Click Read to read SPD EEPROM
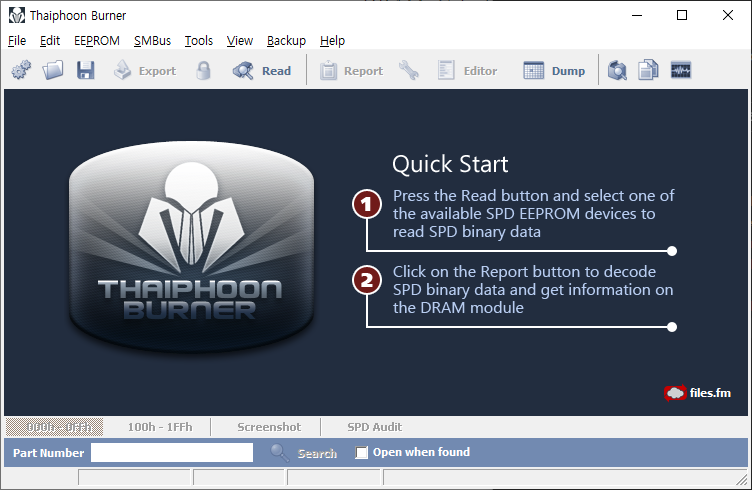The image size is (752, 490). 262,70
